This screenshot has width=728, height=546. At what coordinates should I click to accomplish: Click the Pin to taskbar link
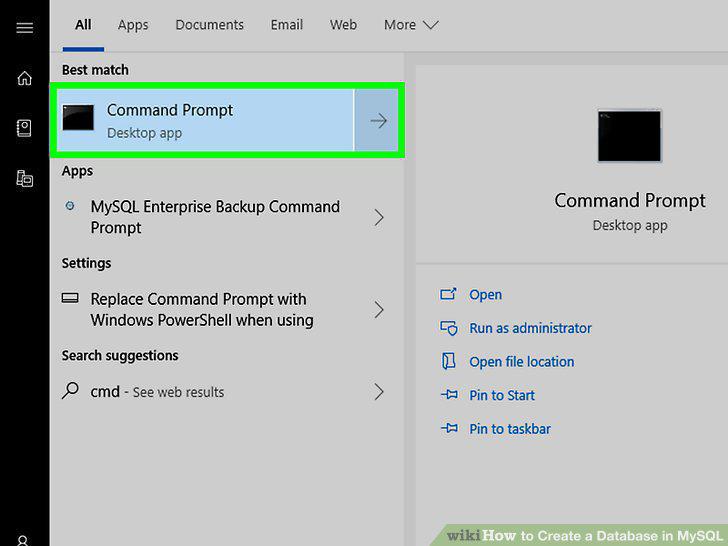point(510,429)
